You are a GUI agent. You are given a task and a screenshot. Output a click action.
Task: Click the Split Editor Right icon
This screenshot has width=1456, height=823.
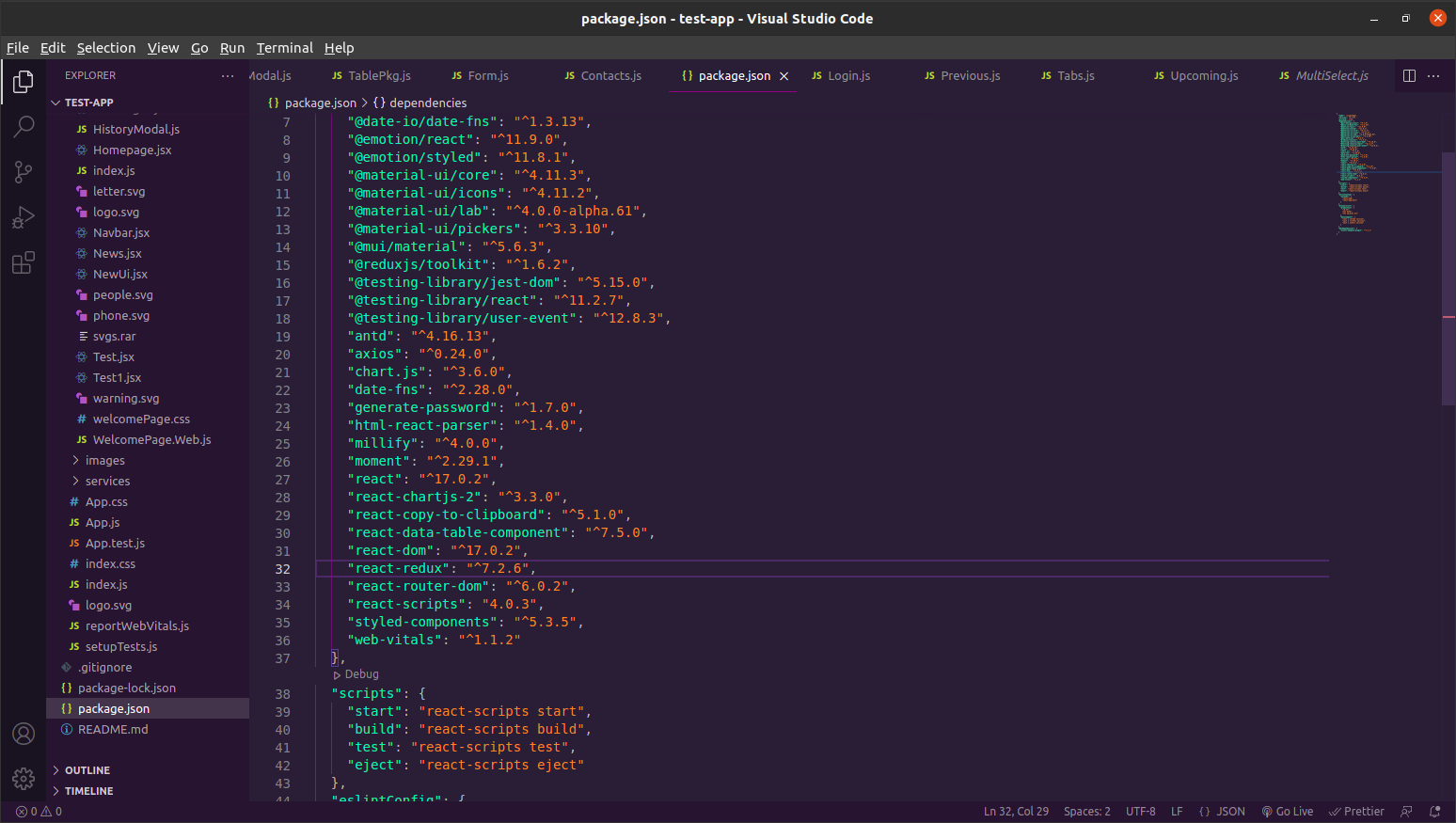point(1409,75)
